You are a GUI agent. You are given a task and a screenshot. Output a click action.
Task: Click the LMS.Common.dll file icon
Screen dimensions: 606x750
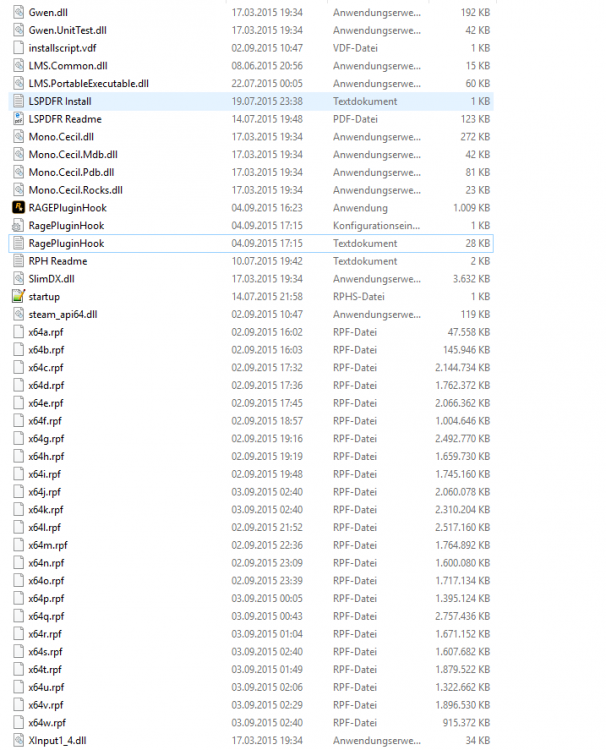tap(18, 66)
